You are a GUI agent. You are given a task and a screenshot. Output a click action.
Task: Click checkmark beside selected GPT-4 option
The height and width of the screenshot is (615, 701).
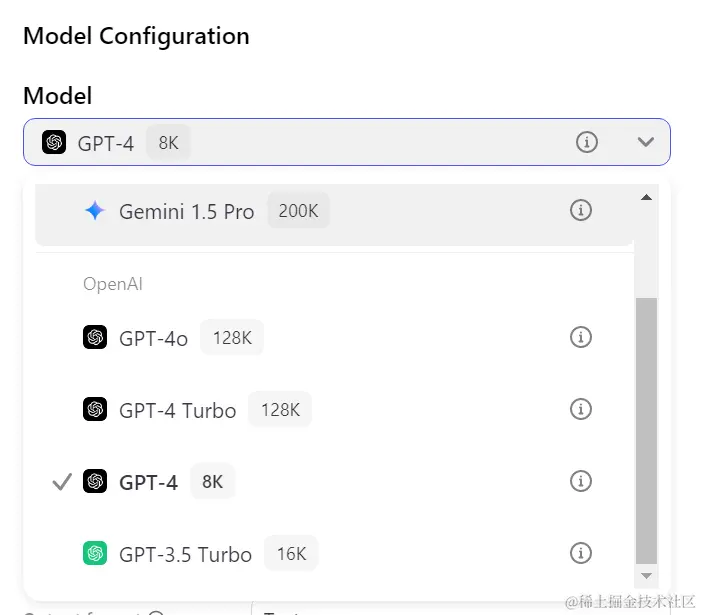(62, 482)
